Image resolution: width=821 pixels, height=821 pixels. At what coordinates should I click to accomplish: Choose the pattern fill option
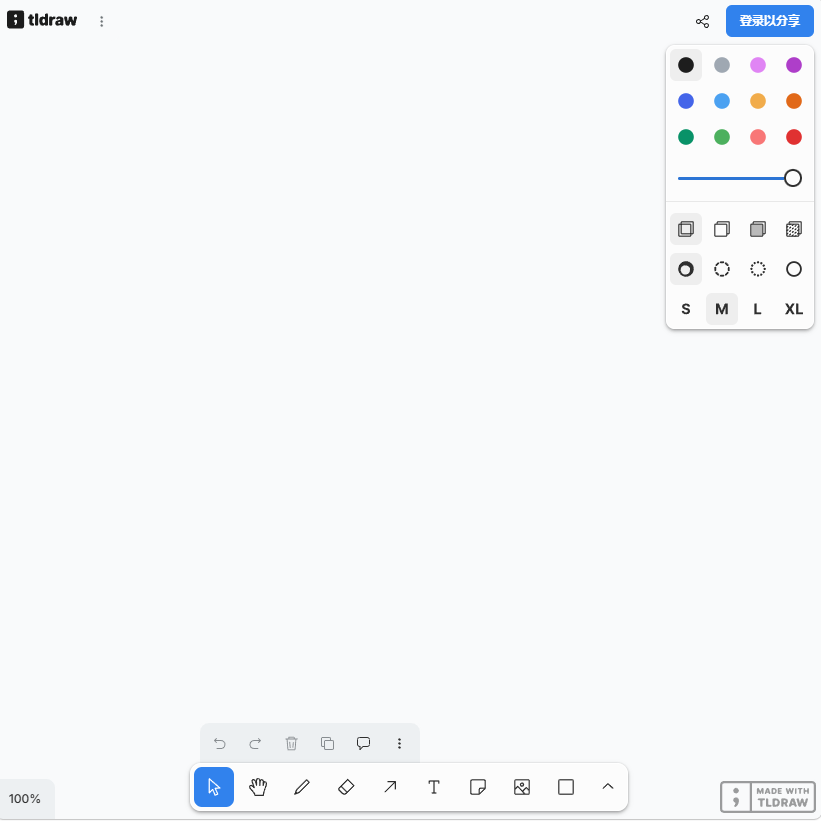tap(793, 229)
